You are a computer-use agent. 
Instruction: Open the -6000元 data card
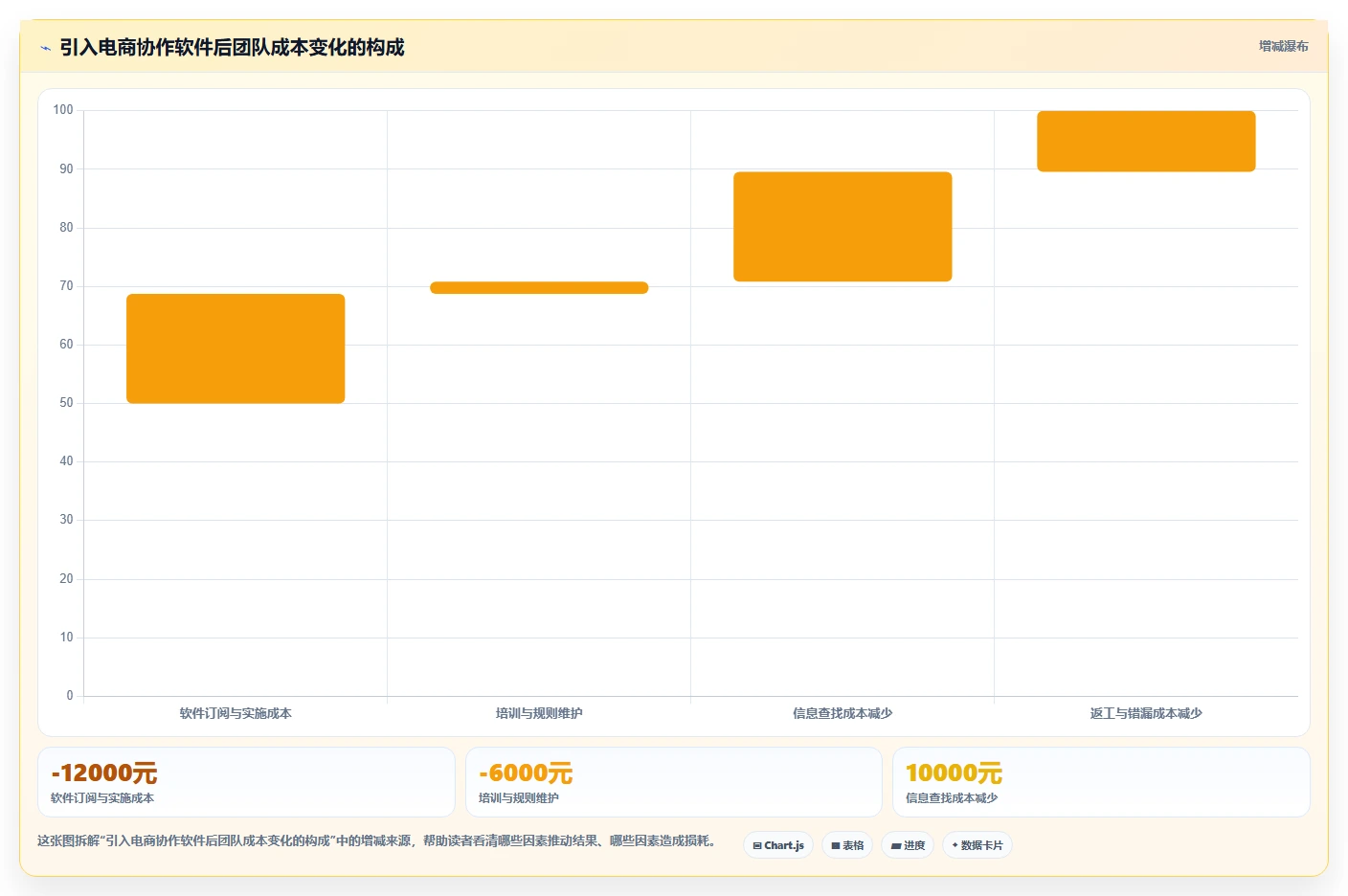coord(673,782)
